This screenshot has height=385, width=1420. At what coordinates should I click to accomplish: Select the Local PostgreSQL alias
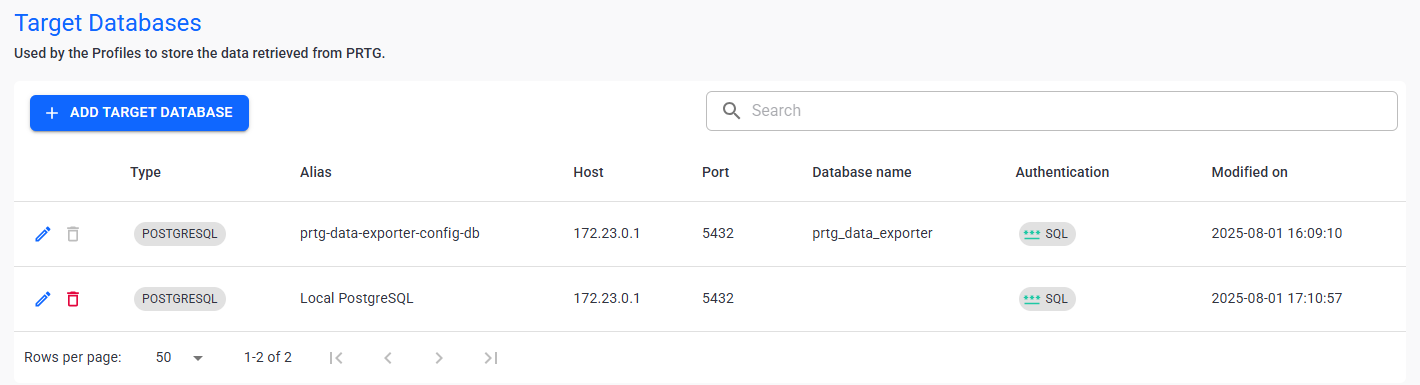tap(357, 298)
